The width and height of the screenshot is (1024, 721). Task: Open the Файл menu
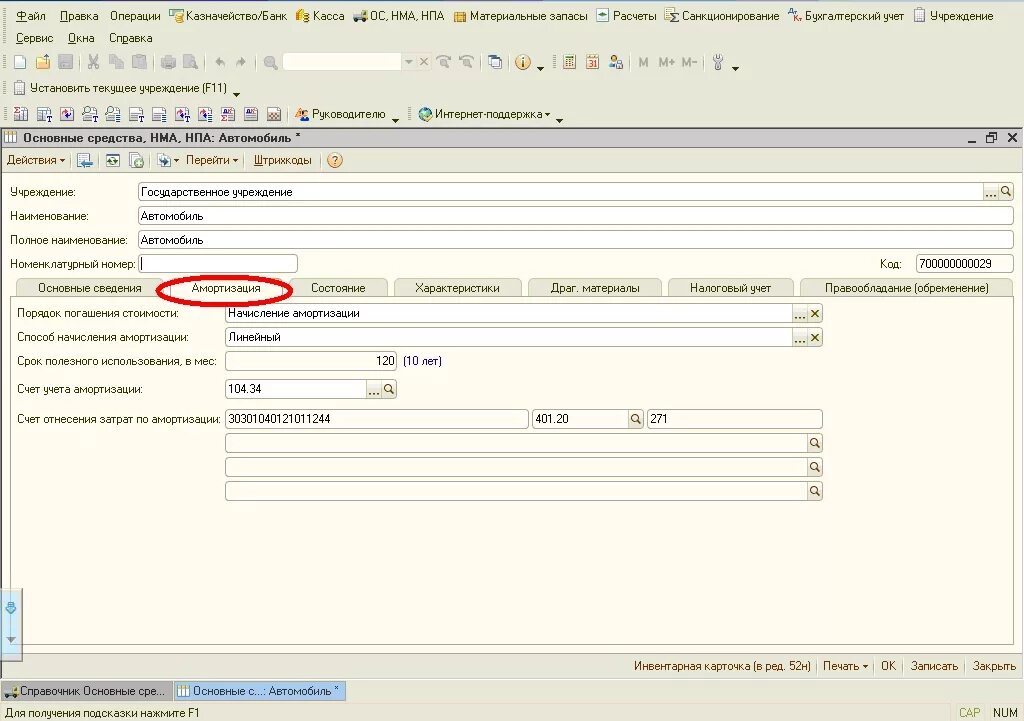(31, 16)
